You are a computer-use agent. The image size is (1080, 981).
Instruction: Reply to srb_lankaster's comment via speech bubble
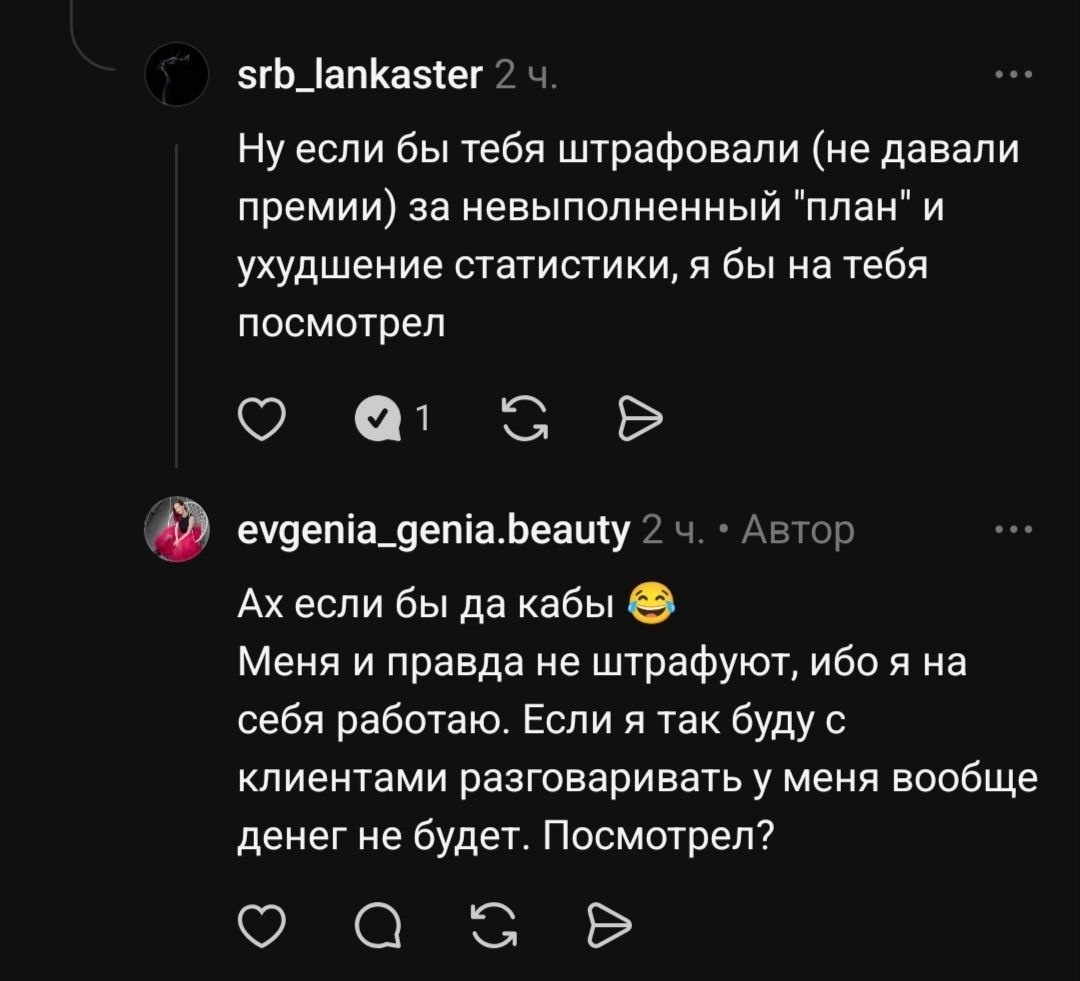coord(378,419)
